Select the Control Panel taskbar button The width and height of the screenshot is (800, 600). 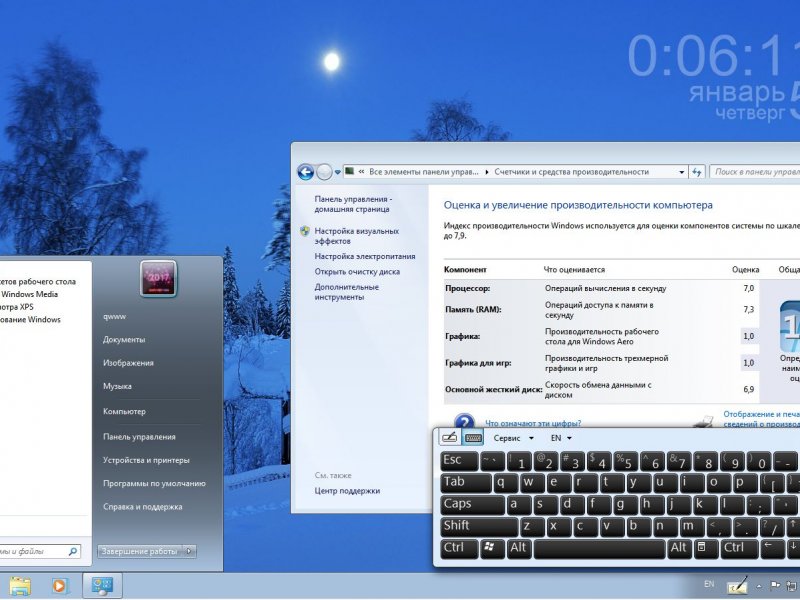[x=102, y=586]
